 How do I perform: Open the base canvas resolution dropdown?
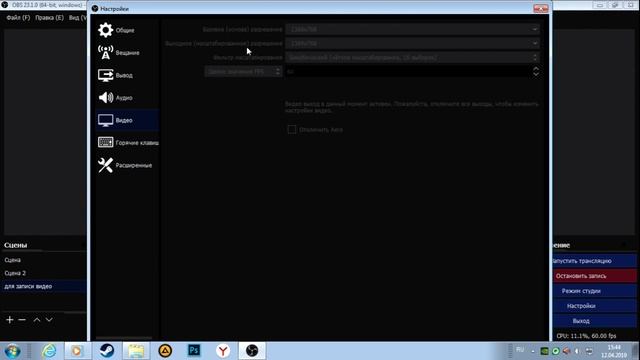[x=412, y=29]
